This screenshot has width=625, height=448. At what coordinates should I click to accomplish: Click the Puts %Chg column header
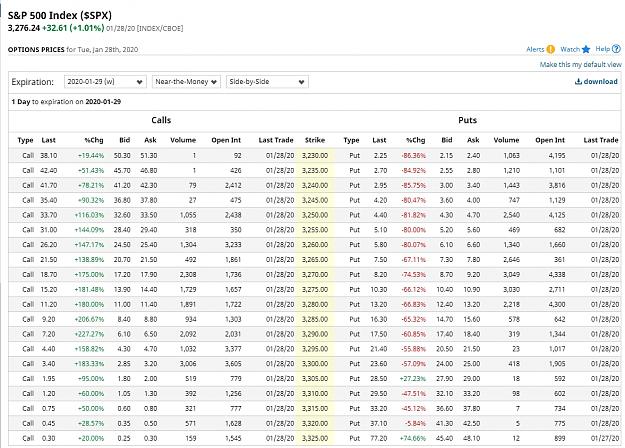pyautogui.click(x=416, y=140)
